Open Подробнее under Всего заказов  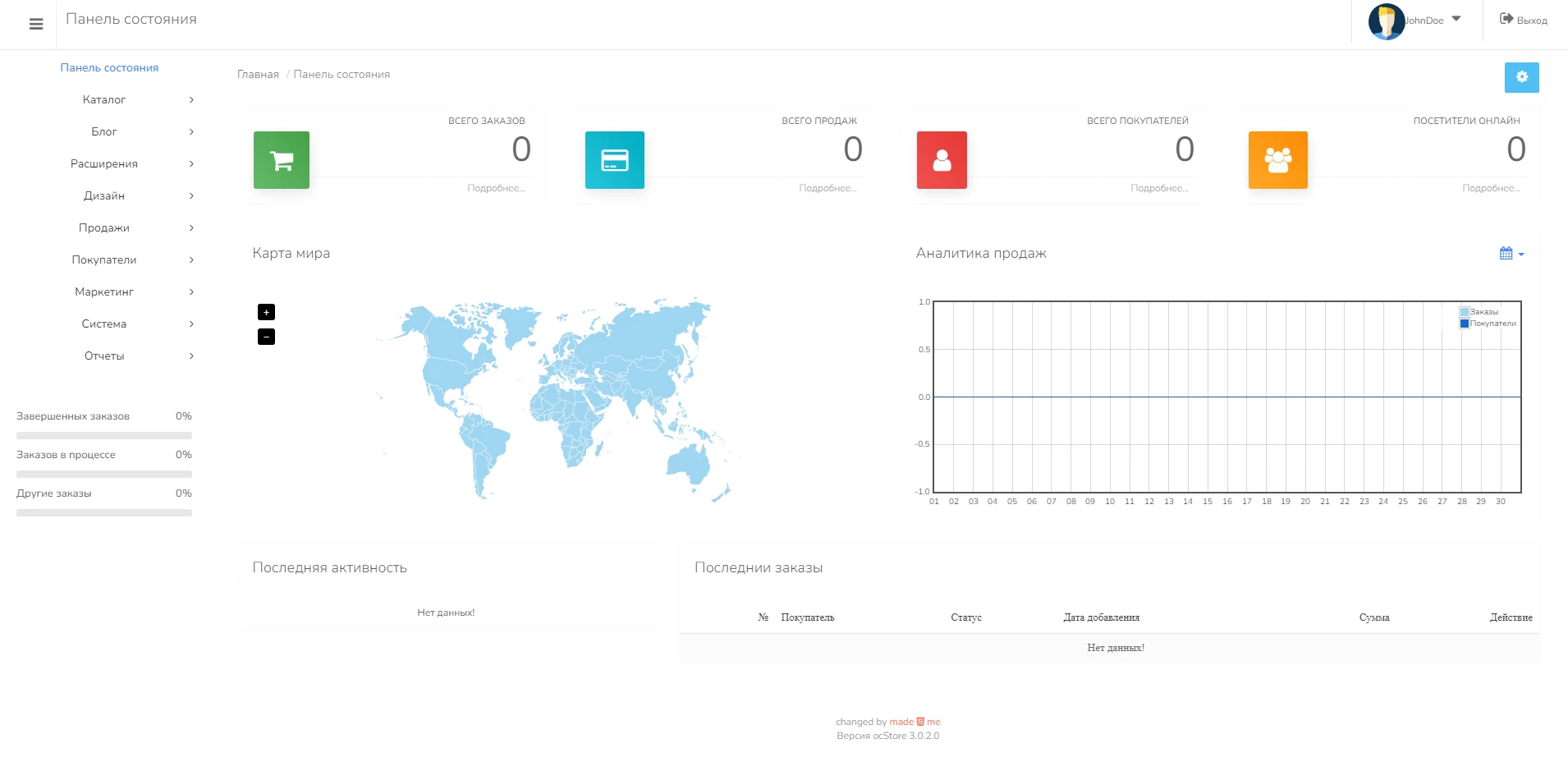pos(496,188)
